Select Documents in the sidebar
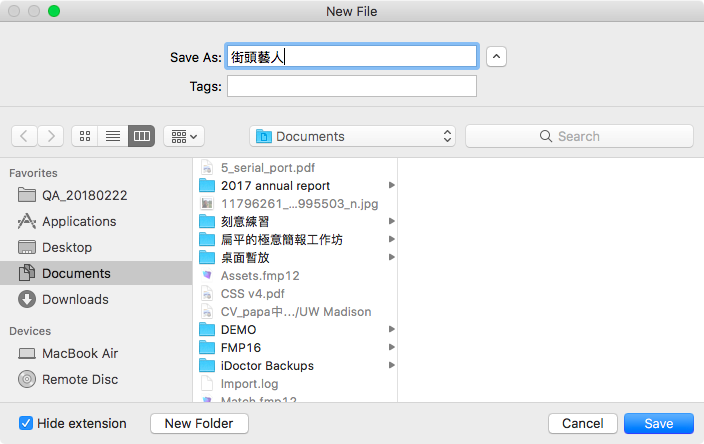This screenshot has height=444, width=704. (x=96, y=273)
